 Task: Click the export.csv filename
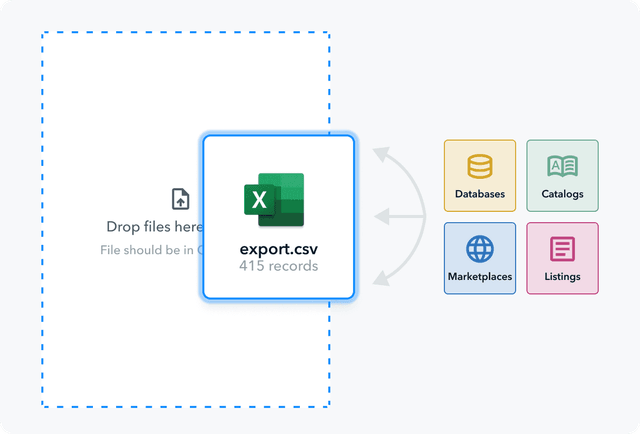(x=278, y=249)
